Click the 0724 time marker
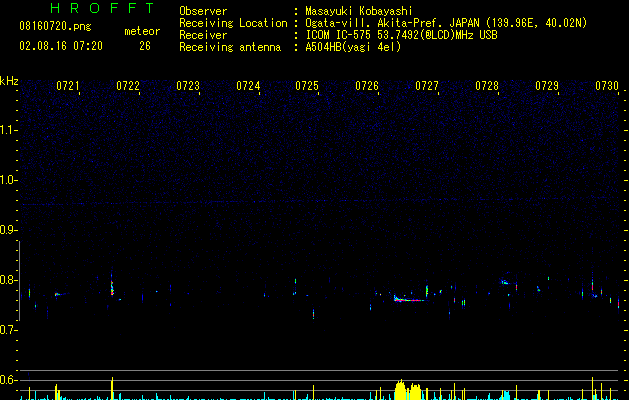Image resolution: width=629 pixels, height=400 pixels. (x=248, y=86)
